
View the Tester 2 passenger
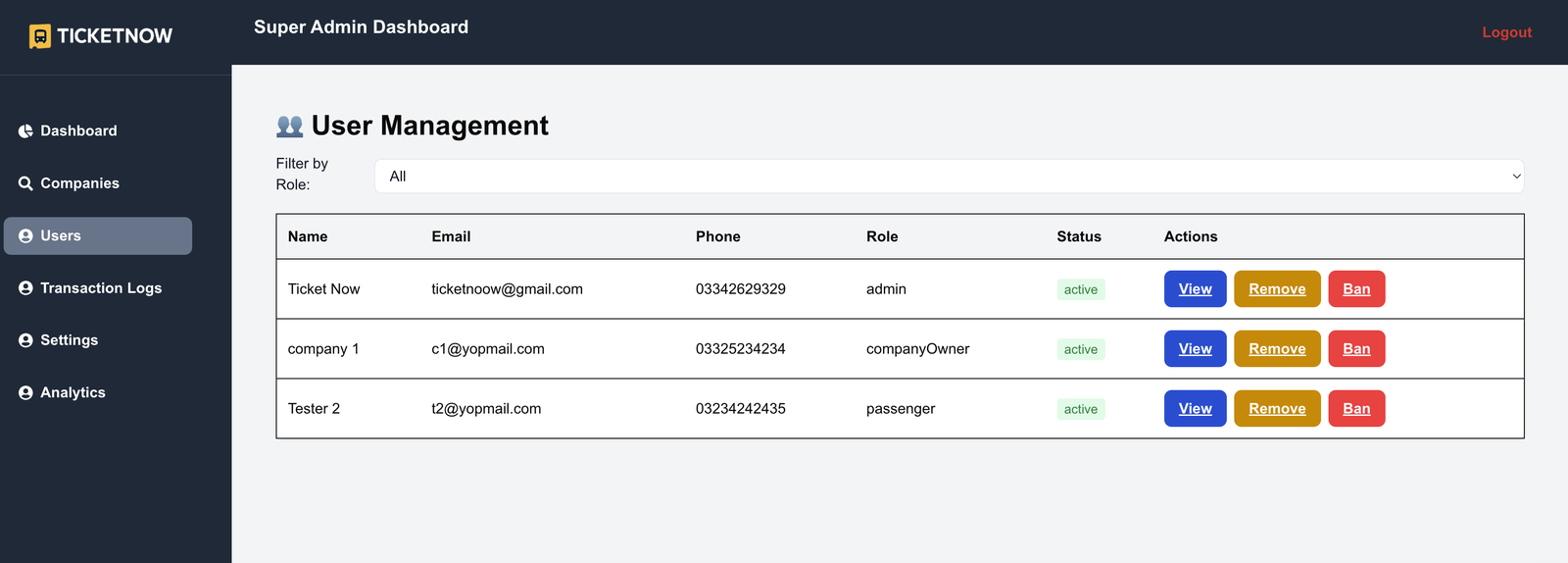(x=1195, y=409)
